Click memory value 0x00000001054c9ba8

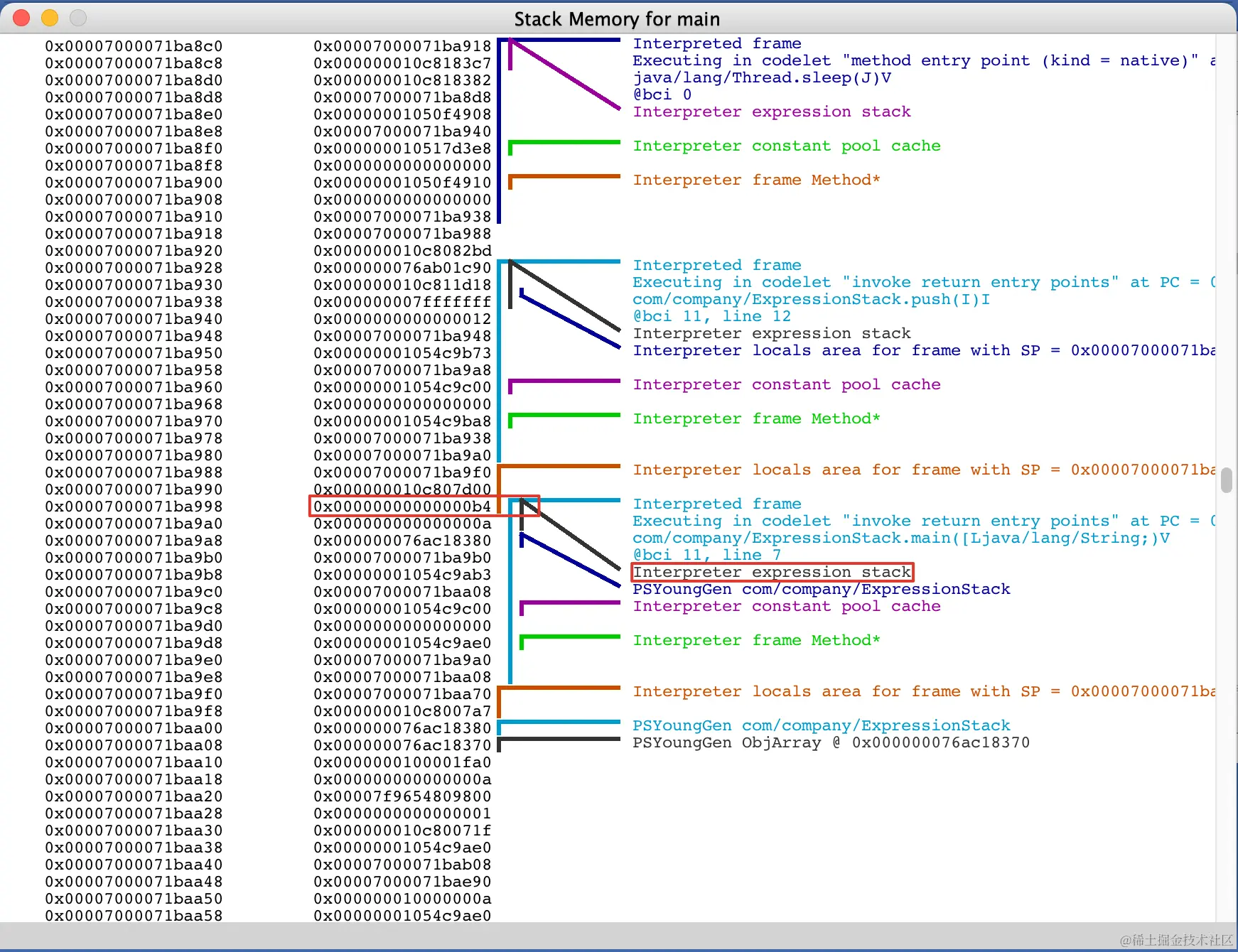[402, 421]
